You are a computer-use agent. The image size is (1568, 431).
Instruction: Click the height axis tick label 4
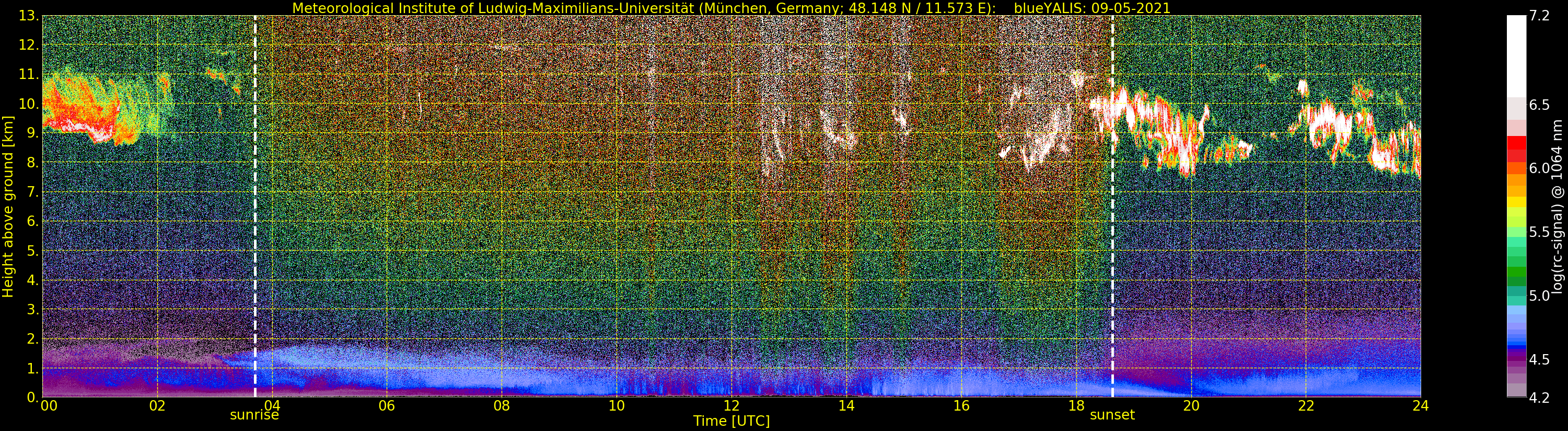pyautogui.click(x=33, y=280)
